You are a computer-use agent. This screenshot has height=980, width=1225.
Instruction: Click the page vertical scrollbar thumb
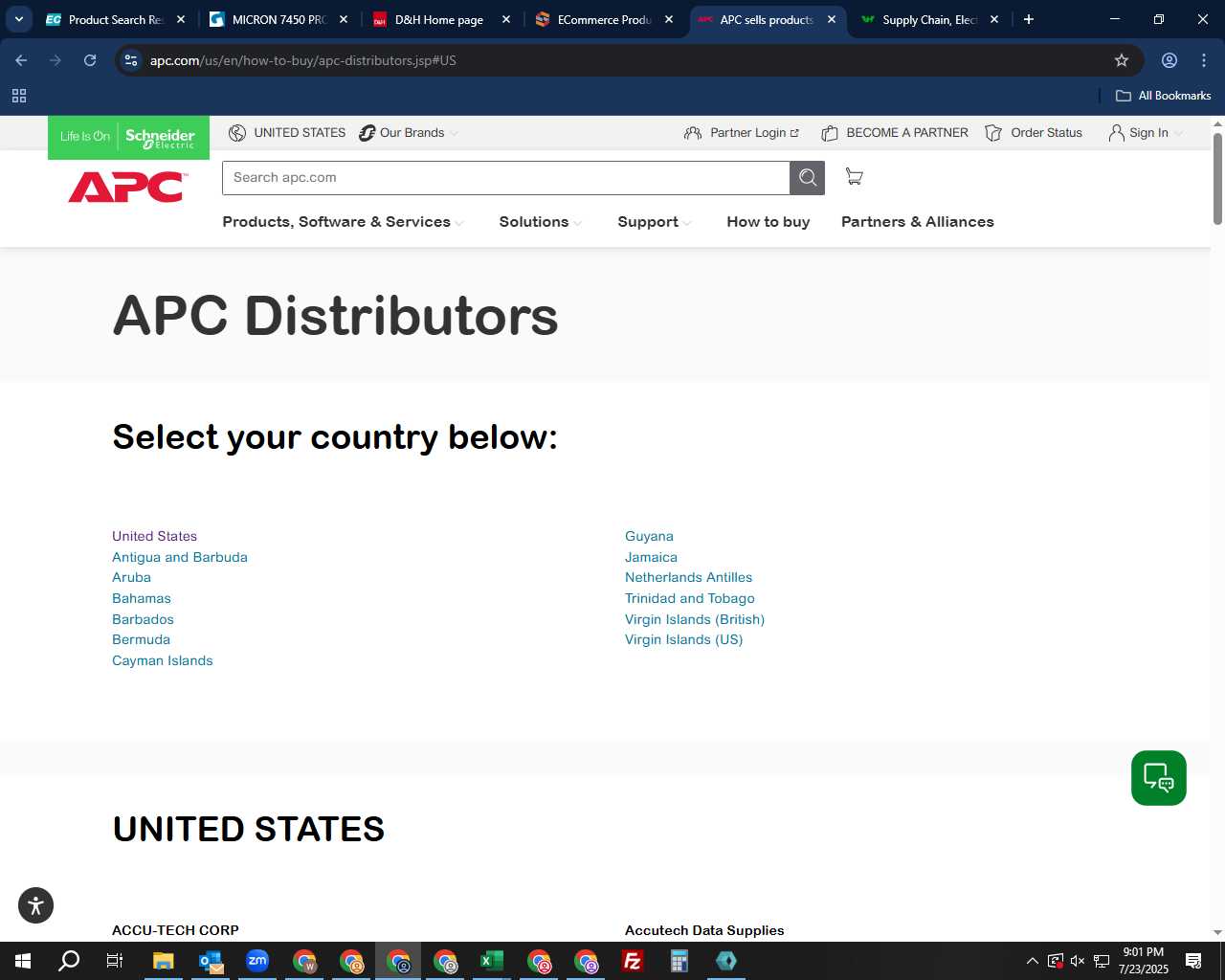click(1217, 179)
